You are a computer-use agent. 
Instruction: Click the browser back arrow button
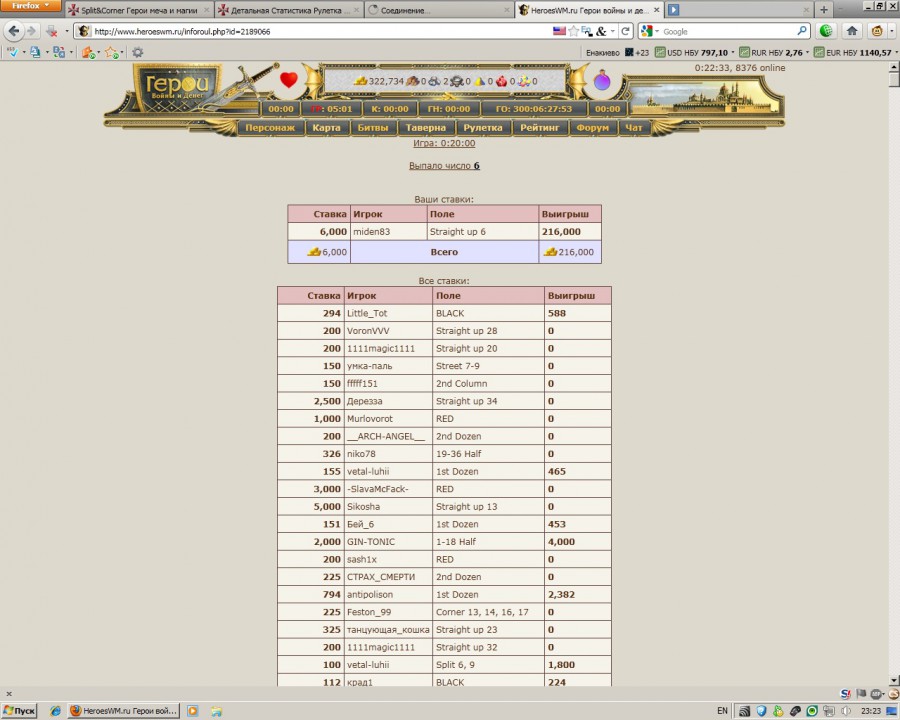(x=14, y=31)
